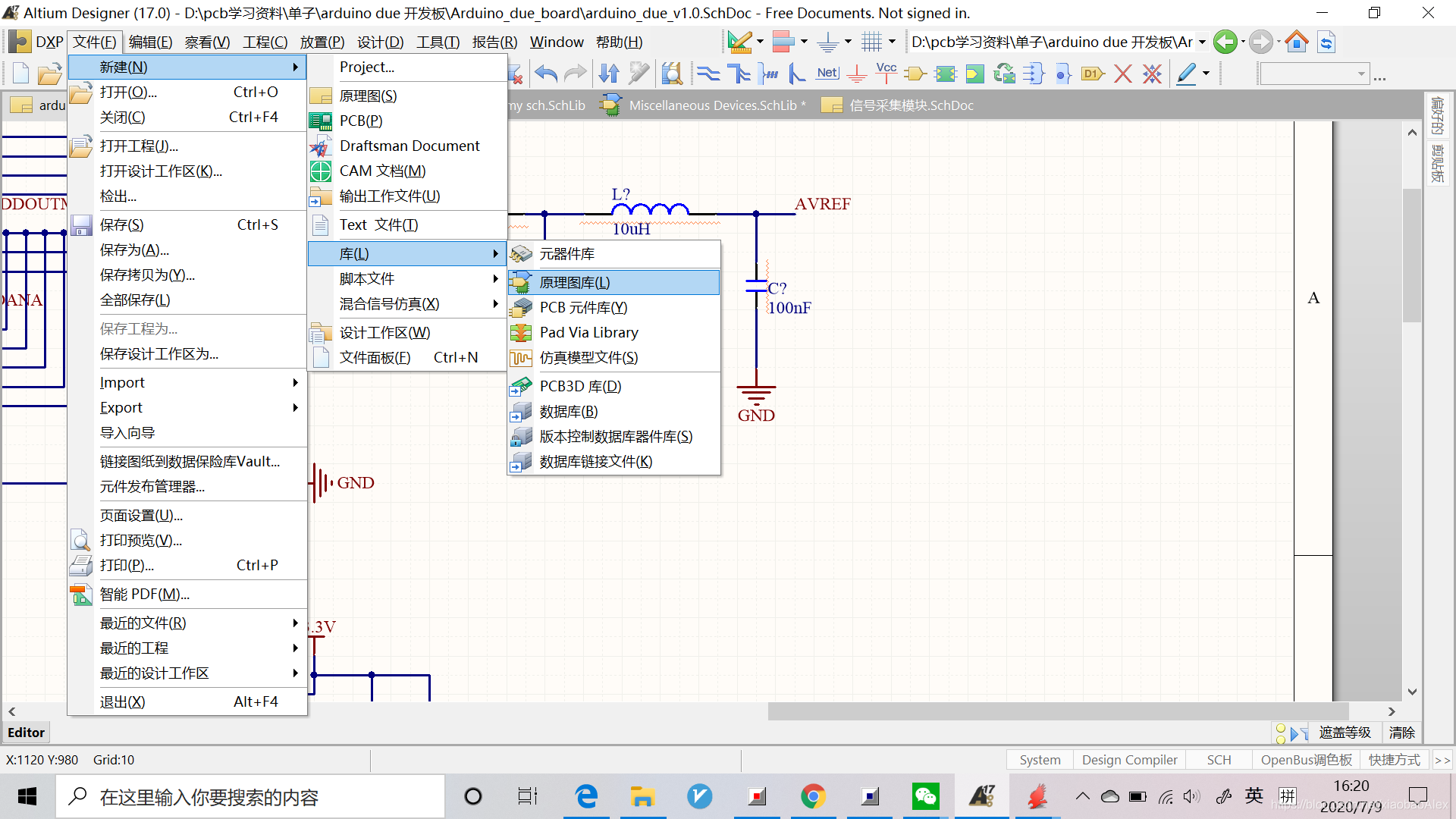Viewport: 1456px width, 819px height.
Task: Expand 最近的文件(R) submenu
Action: (187, 623)
